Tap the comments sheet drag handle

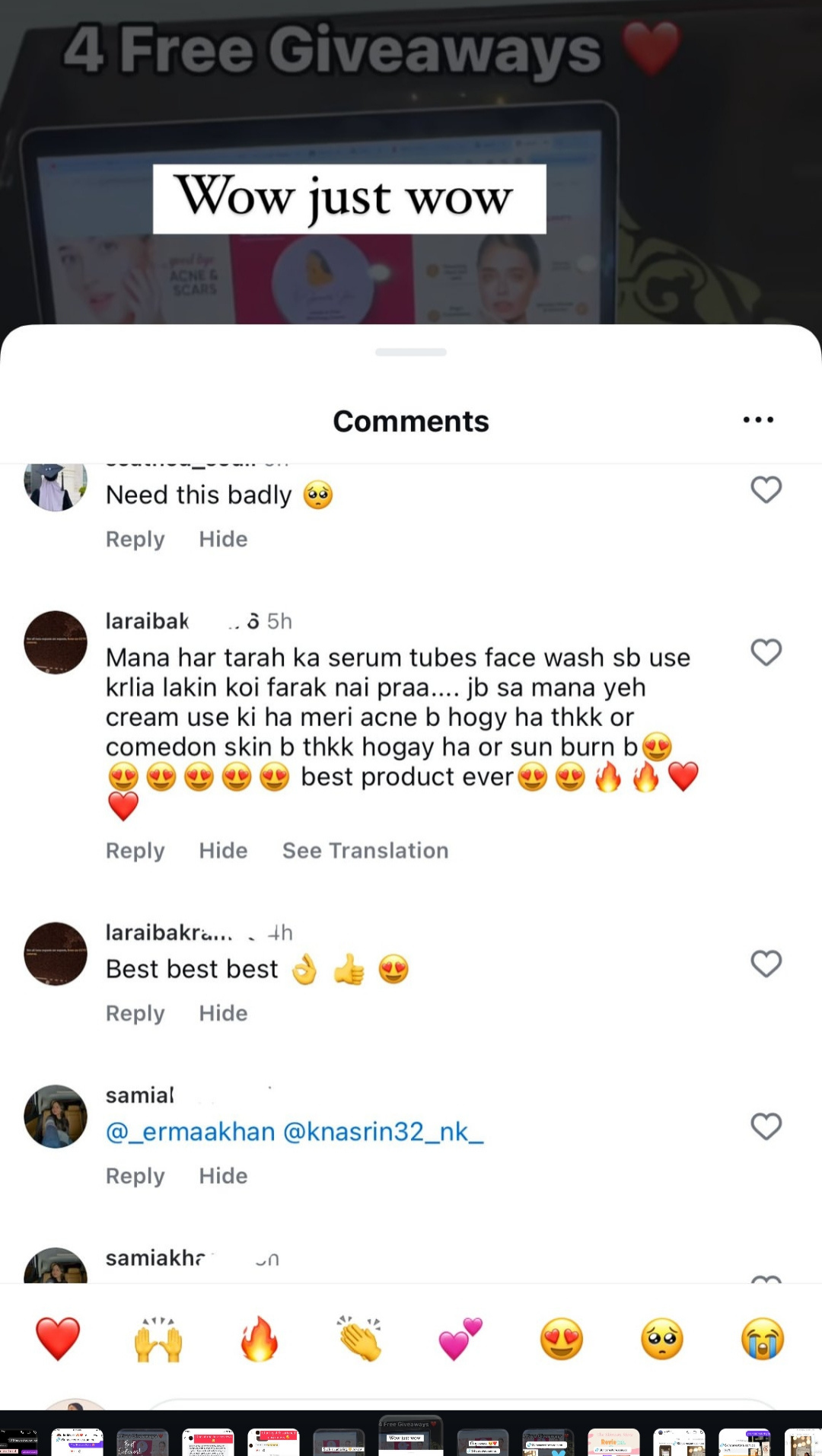click(411, 352)
